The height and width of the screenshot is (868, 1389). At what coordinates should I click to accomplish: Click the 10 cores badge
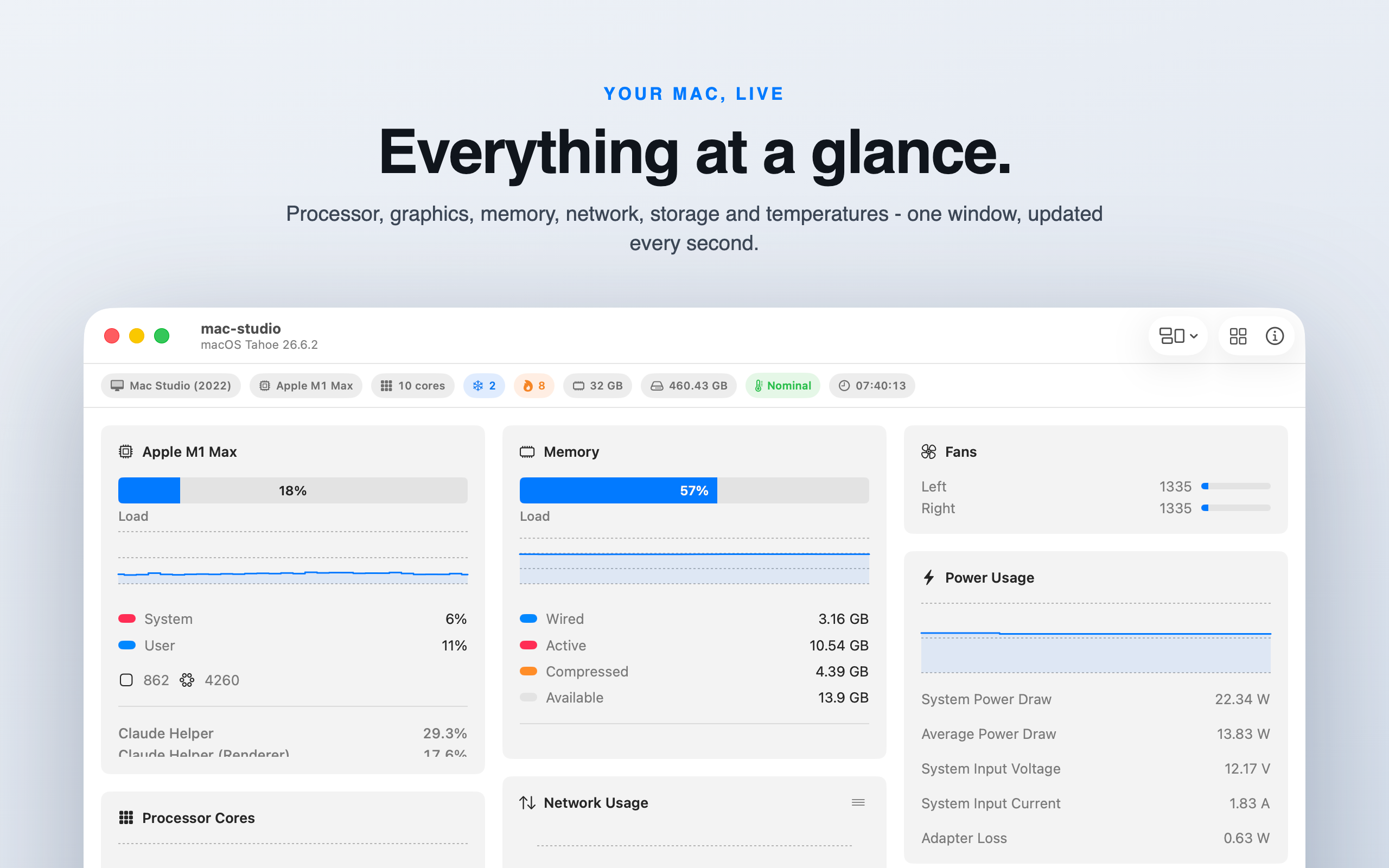413,386
